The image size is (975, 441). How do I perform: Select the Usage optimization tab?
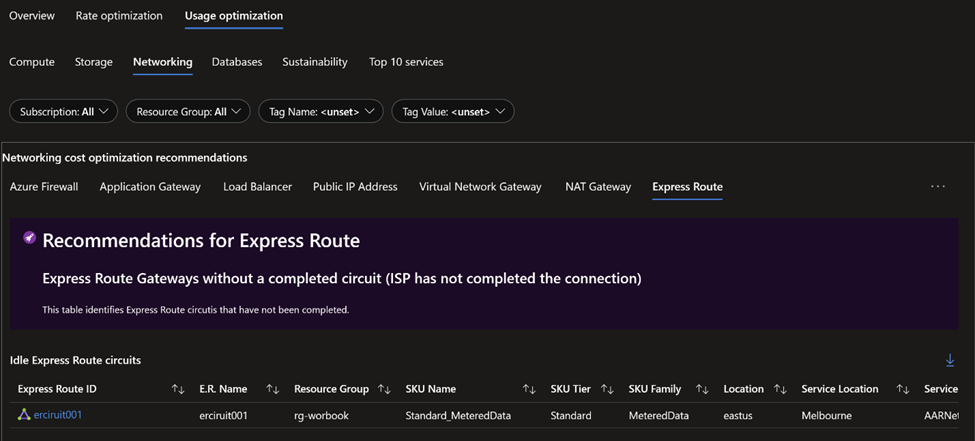tap(234, 16)
